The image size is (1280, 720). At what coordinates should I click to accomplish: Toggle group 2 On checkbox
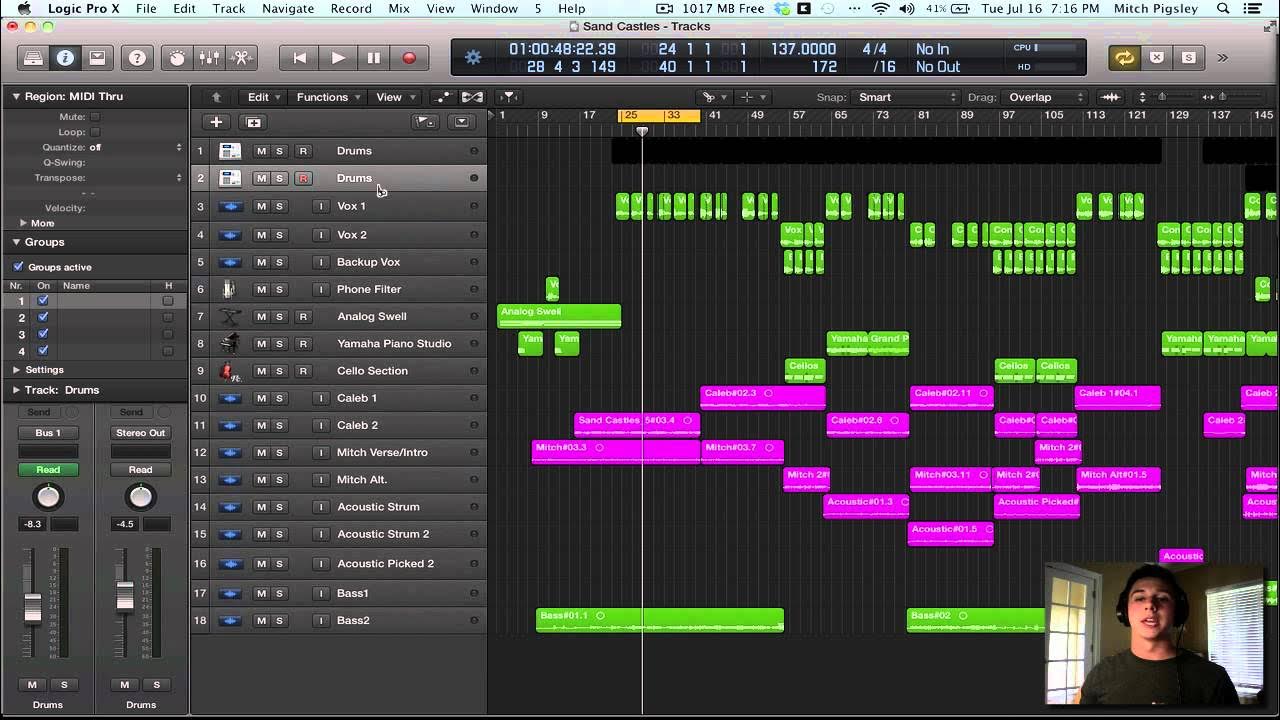pyautogui.click(x=43, y=317)
